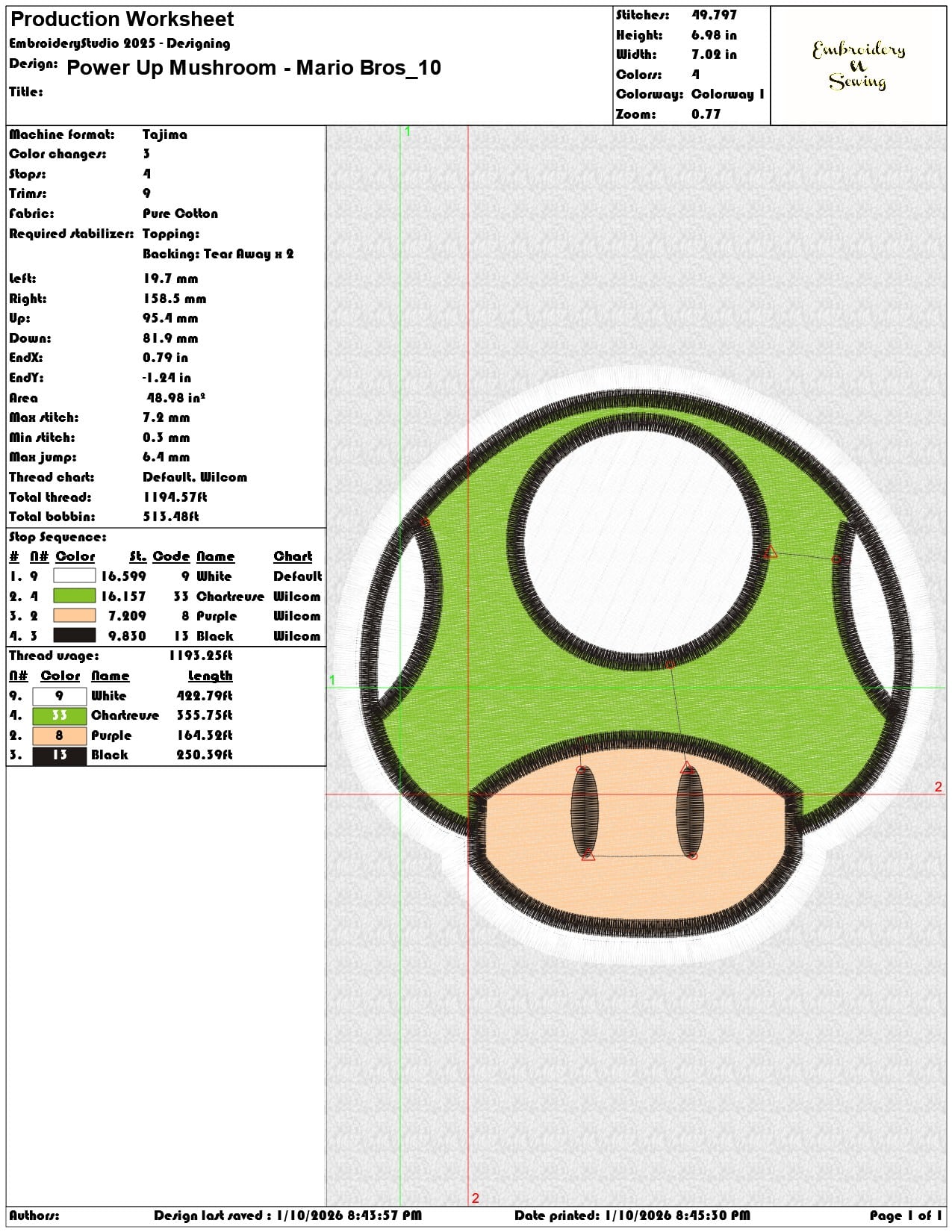This screenshot has width=952, height=1232.
Task: Click the EmbroideryStudio 2025 - Designing subtitle
Action: [119, 43]
